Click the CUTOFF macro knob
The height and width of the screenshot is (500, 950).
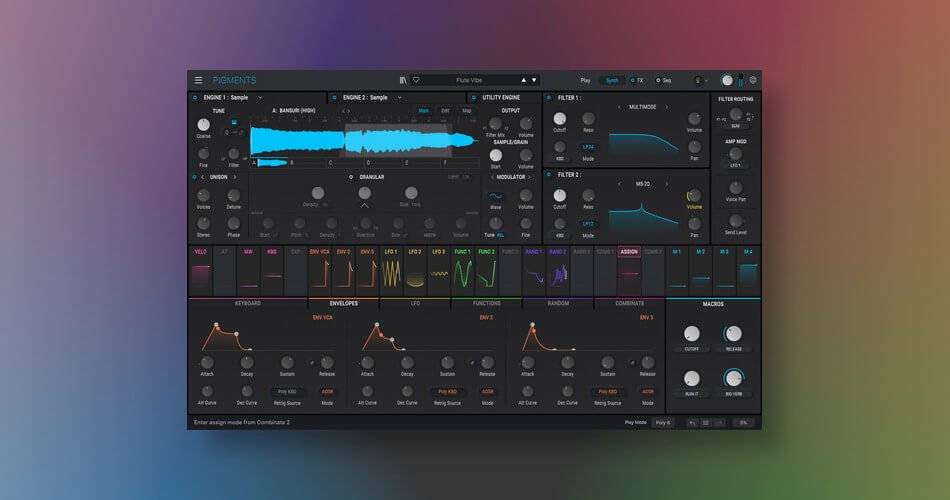point(691,333)
